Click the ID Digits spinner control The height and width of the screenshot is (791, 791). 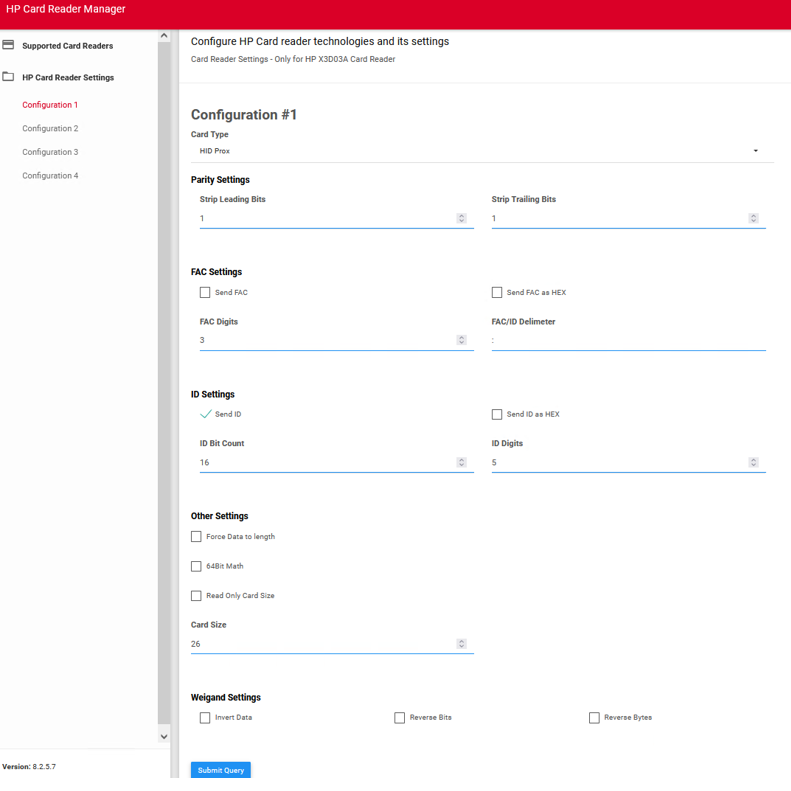coord(753,462)
